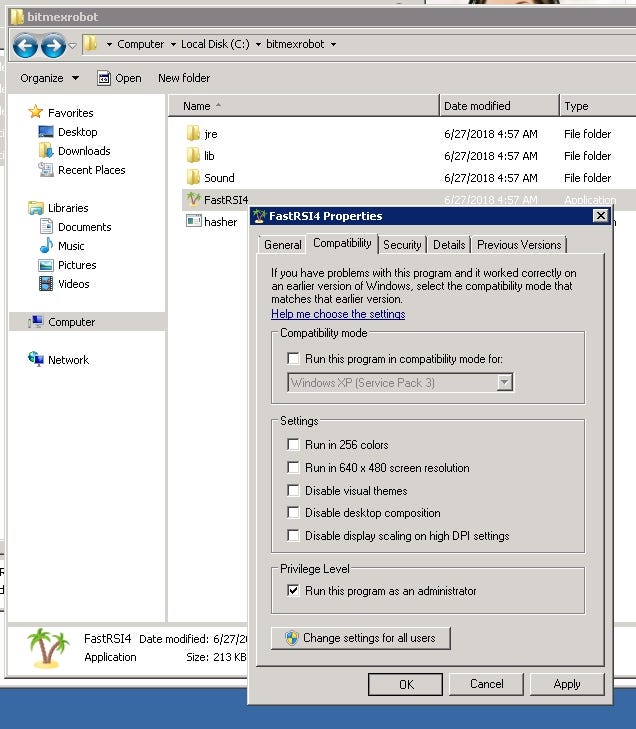Apply the compatibility settings

(567, 684)
